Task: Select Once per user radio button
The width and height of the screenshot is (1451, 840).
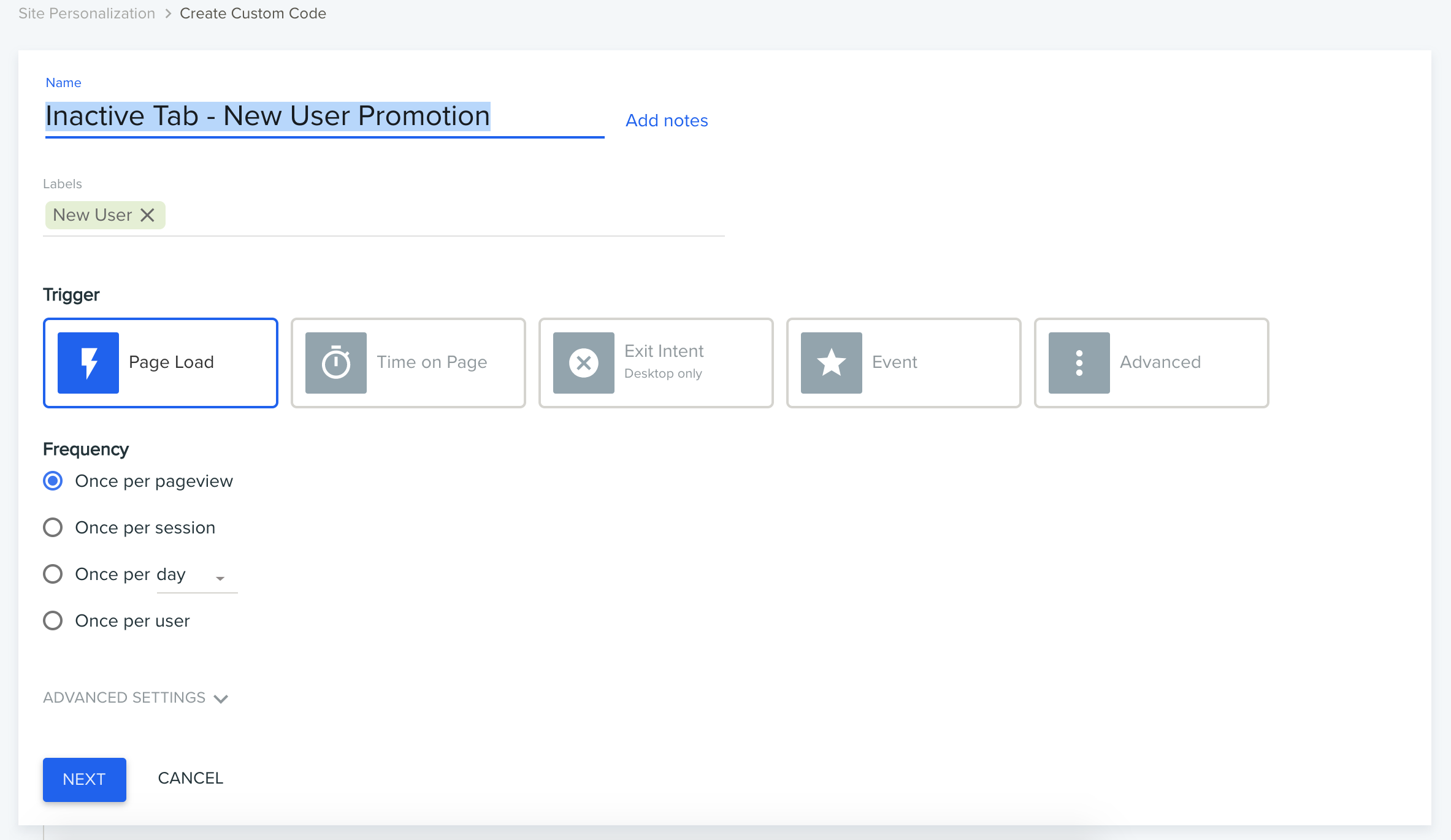Action: (53, 621)
